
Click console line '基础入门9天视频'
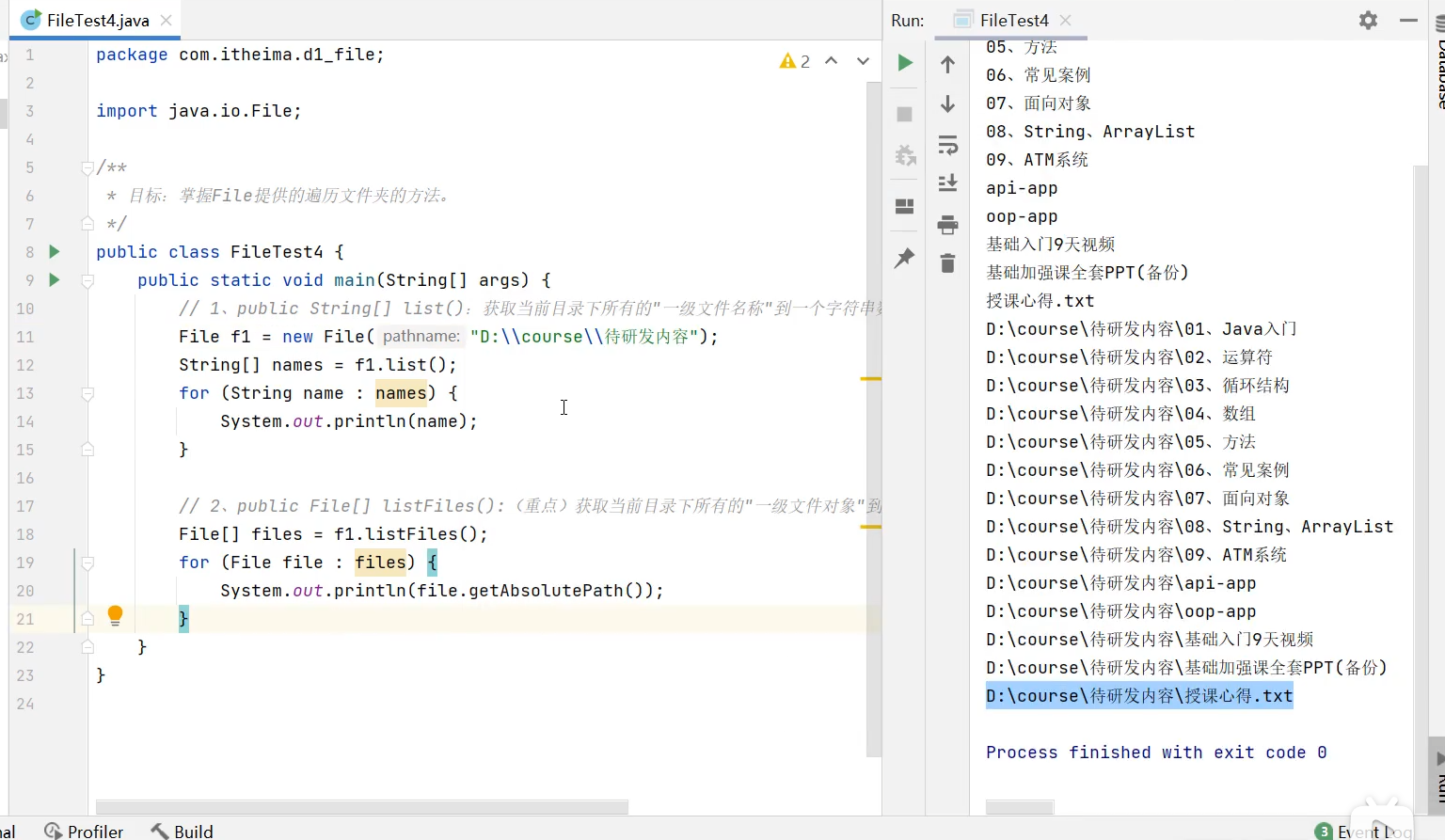tap(1051, 245)
